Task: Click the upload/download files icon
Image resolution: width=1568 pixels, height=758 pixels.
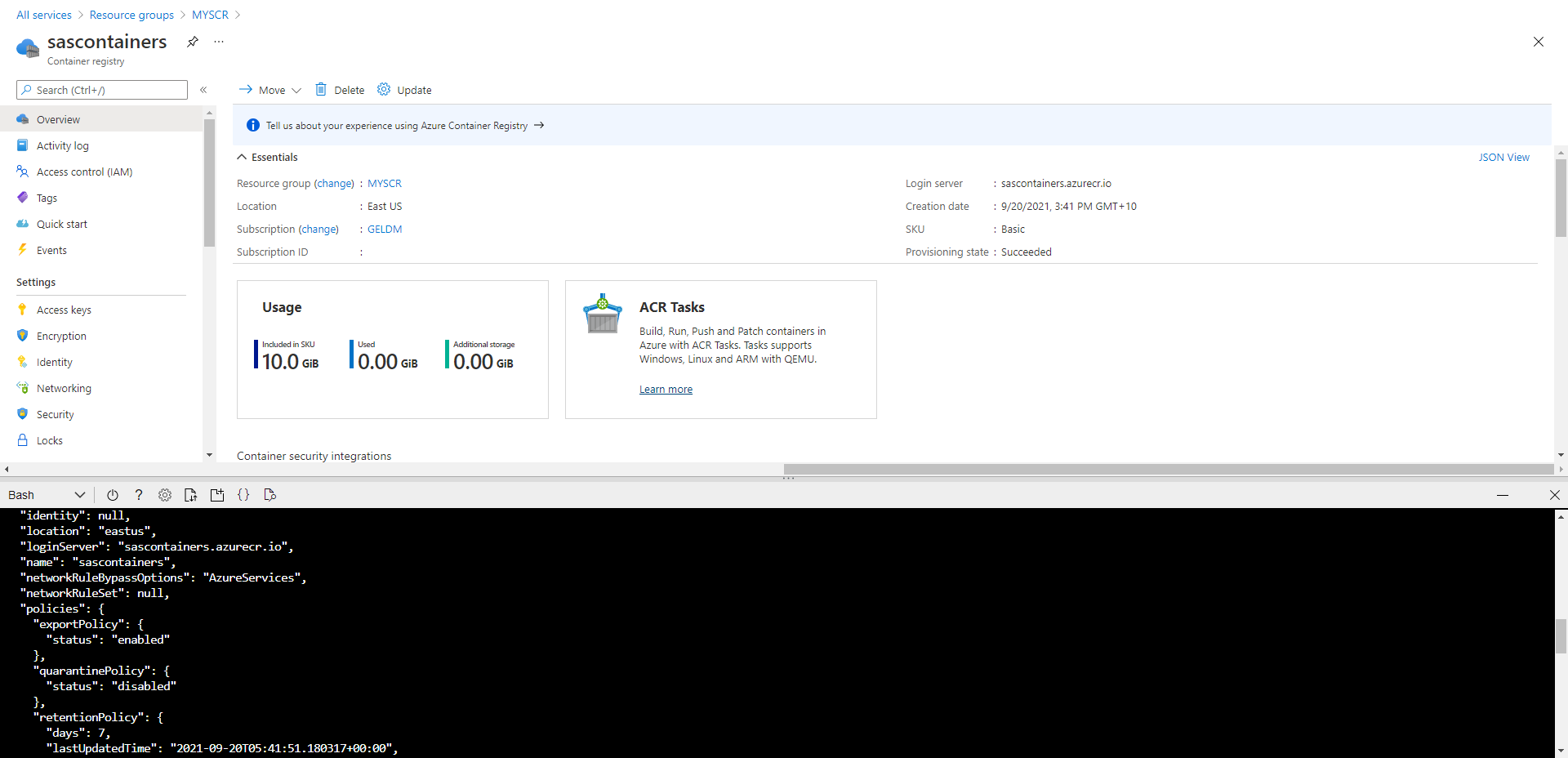Action: coord(190,495)
